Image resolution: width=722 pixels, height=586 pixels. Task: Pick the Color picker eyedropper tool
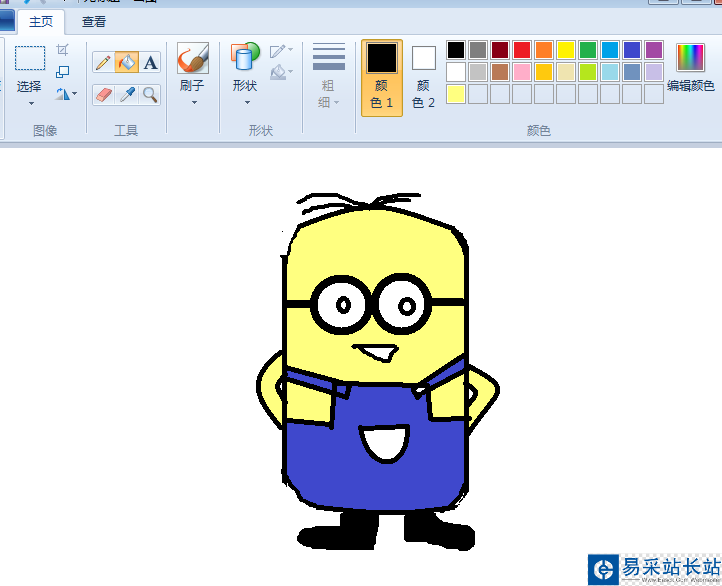126,95
